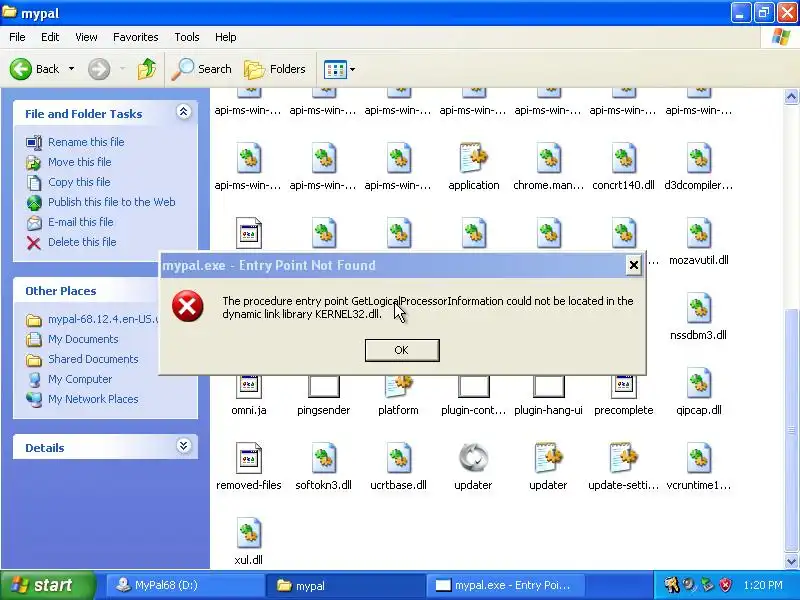Select the application file icon

(x=474, y=158)
